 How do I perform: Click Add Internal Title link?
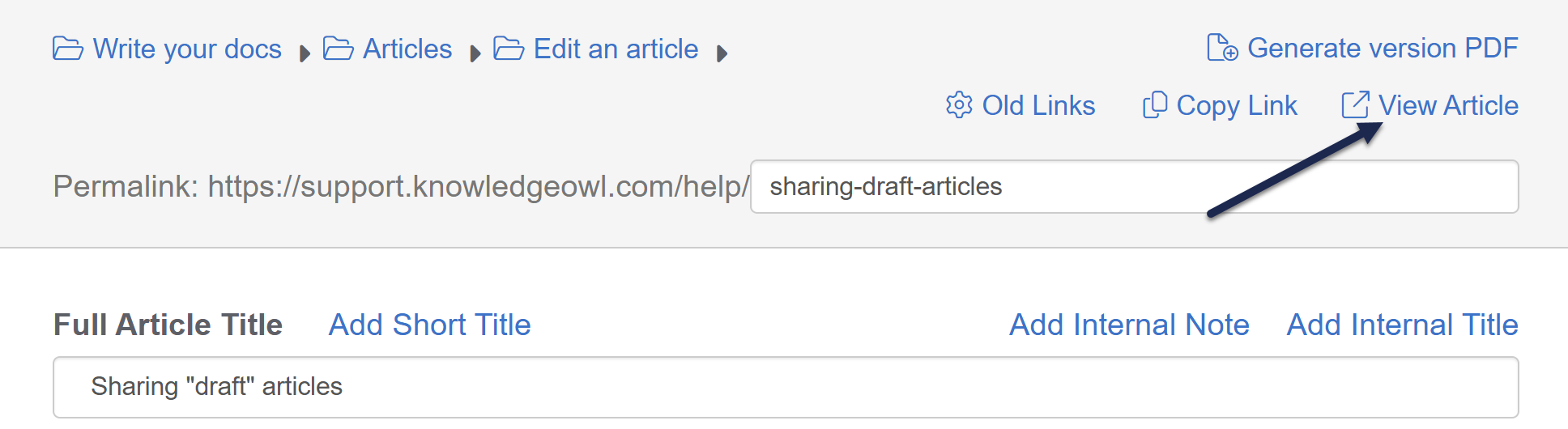pos(1402,325)
